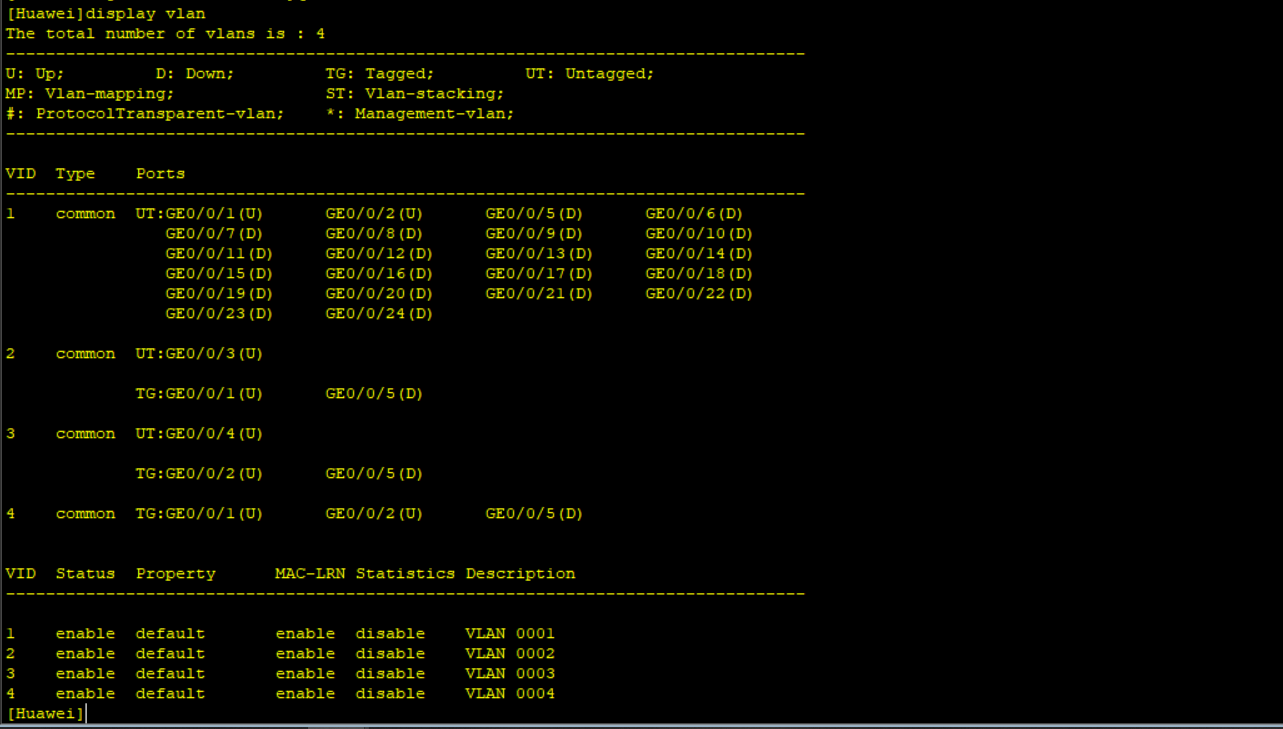This screenshot has width=1283, height=729.
Task: Select port GE0/0/21(D)
Action: pyautogui.click(x=539, y=293)
